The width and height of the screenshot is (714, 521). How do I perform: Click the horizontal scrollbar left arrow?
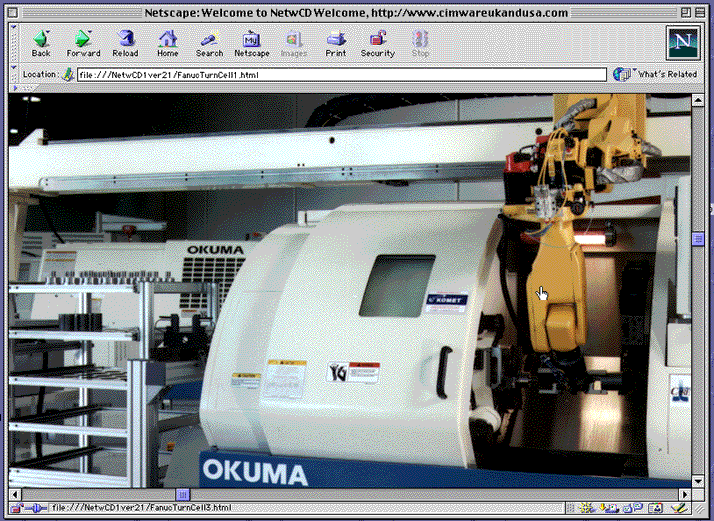point(15,494)
